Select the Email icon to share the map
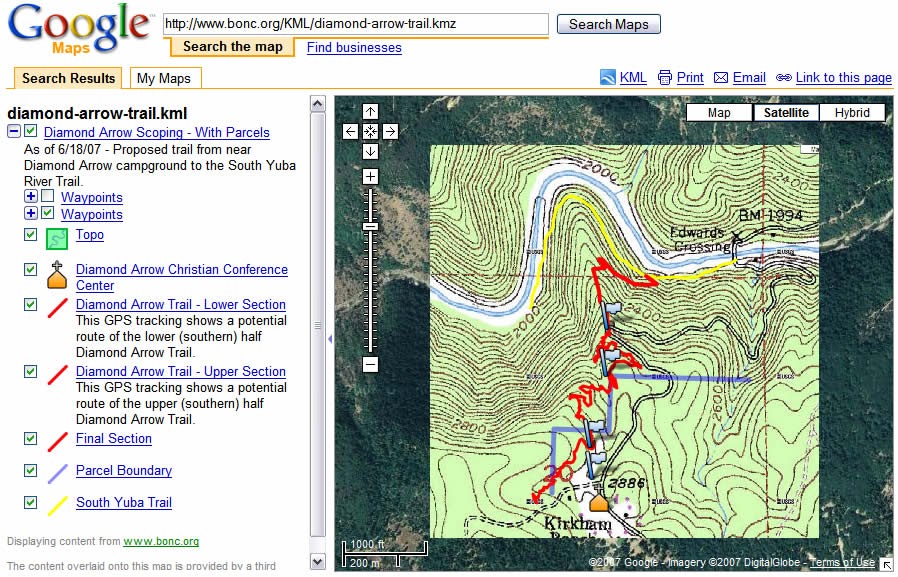Image resolution: width=898 pixels, height=577 pixels. 722,77
